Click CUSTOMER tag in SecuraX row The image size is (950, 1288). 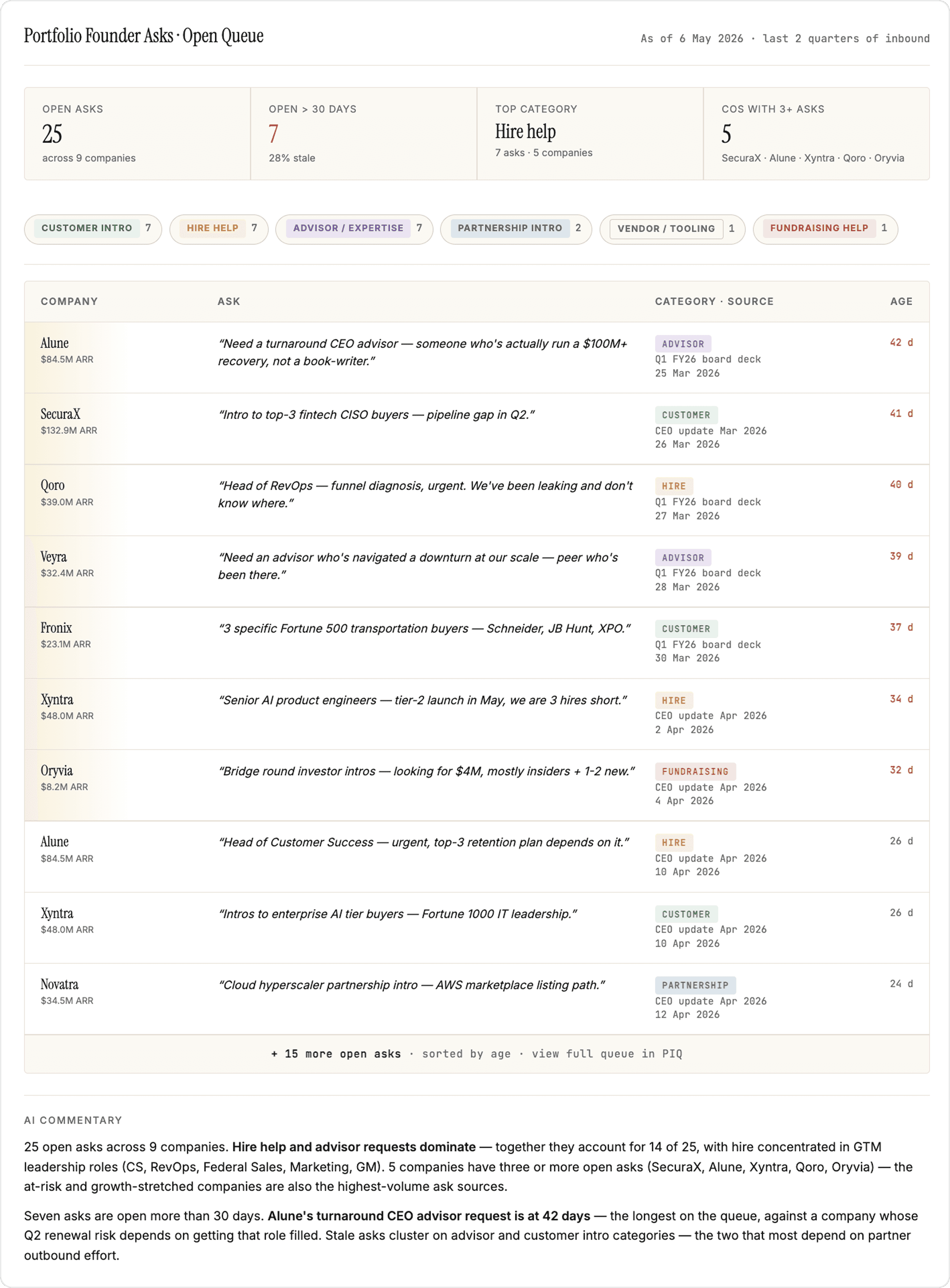(686, 415)
